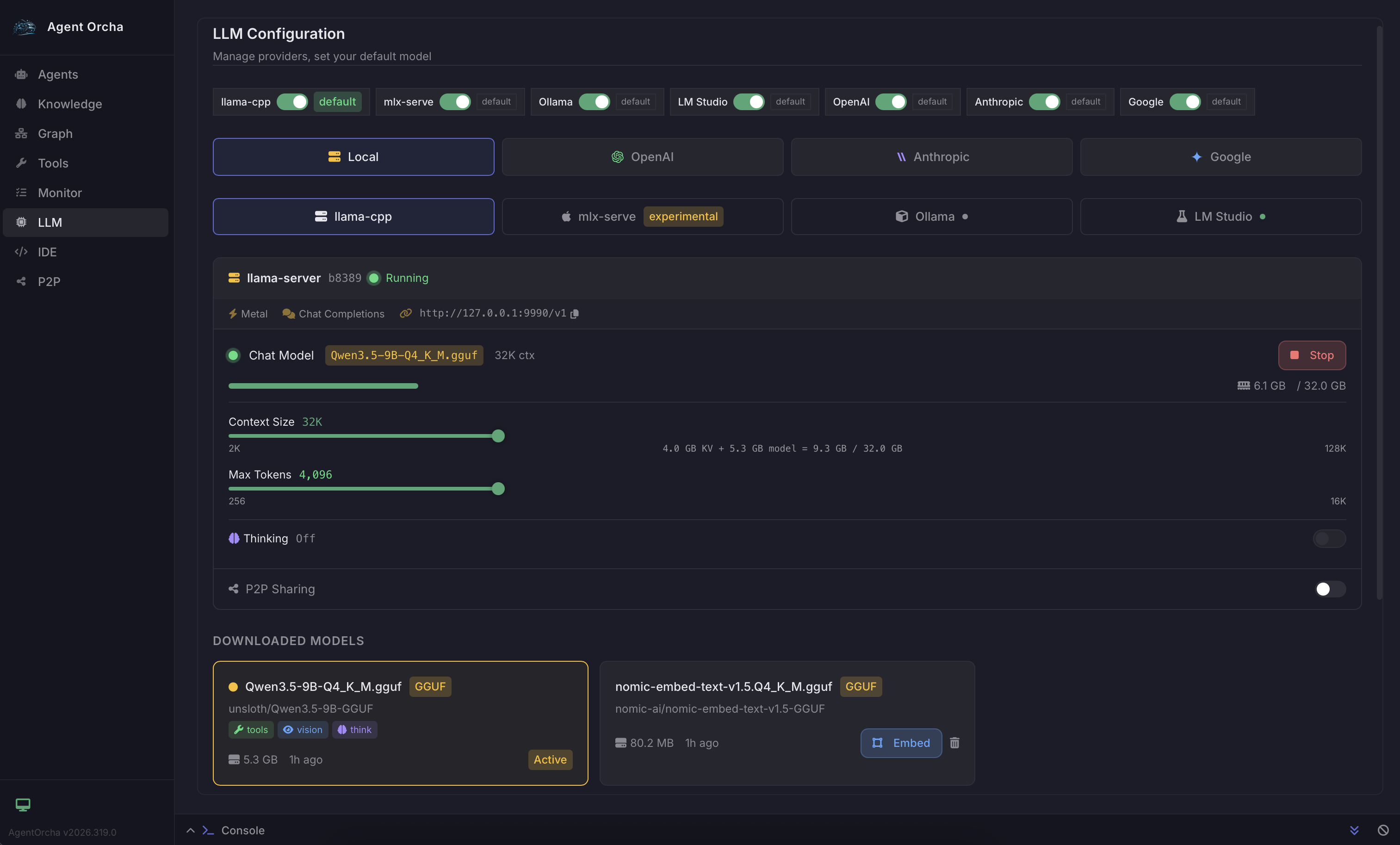Disable the Ollama provider toggle
The image size is (1400, 845).
tap(595, 102)
